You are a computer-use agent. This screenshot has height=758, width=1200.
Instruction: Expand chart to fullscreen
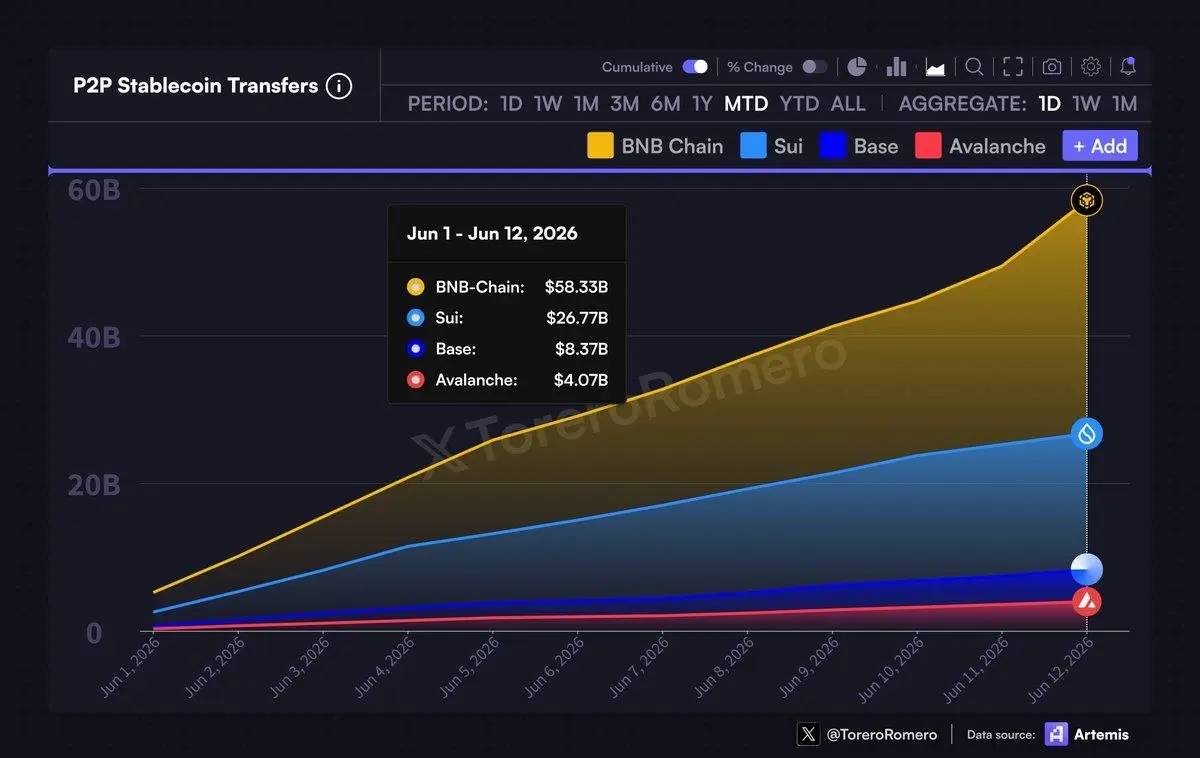pyautogui.click(x=1013, y=67)
